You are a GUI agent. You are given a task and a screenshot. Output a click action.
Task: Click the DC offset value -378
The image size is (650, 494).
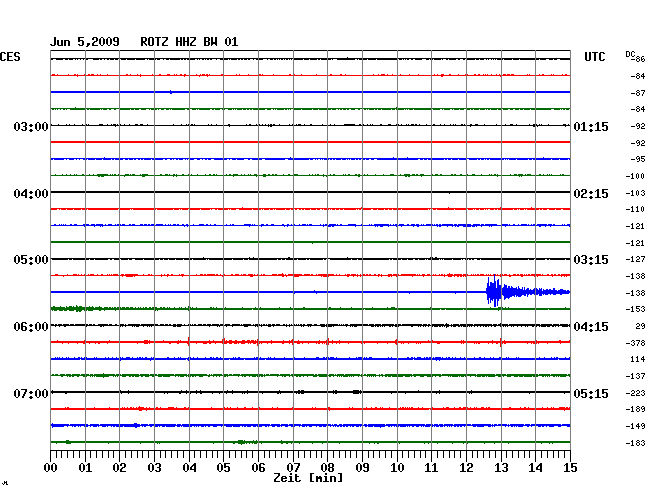pyautogui.click(x=635, y=343)
